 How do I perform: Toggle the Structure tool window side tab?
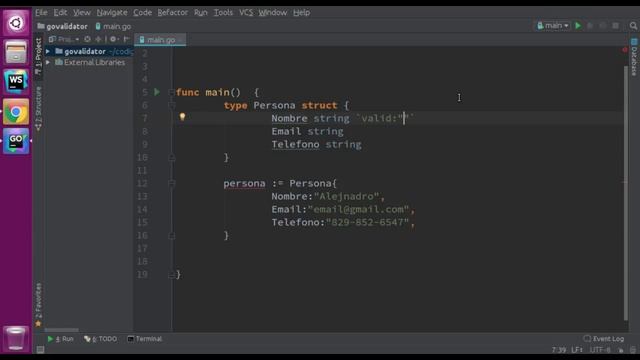point(38,109)
